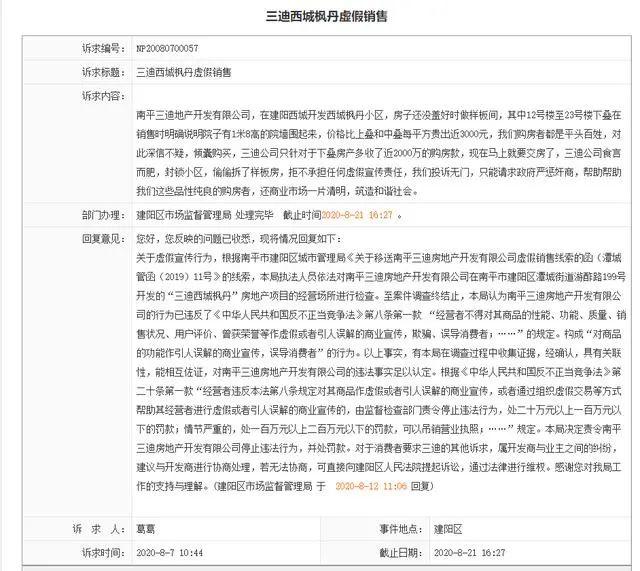Click the 事件地点 label
The height and width of the screenshot is (571, 640).
(401, 529)
